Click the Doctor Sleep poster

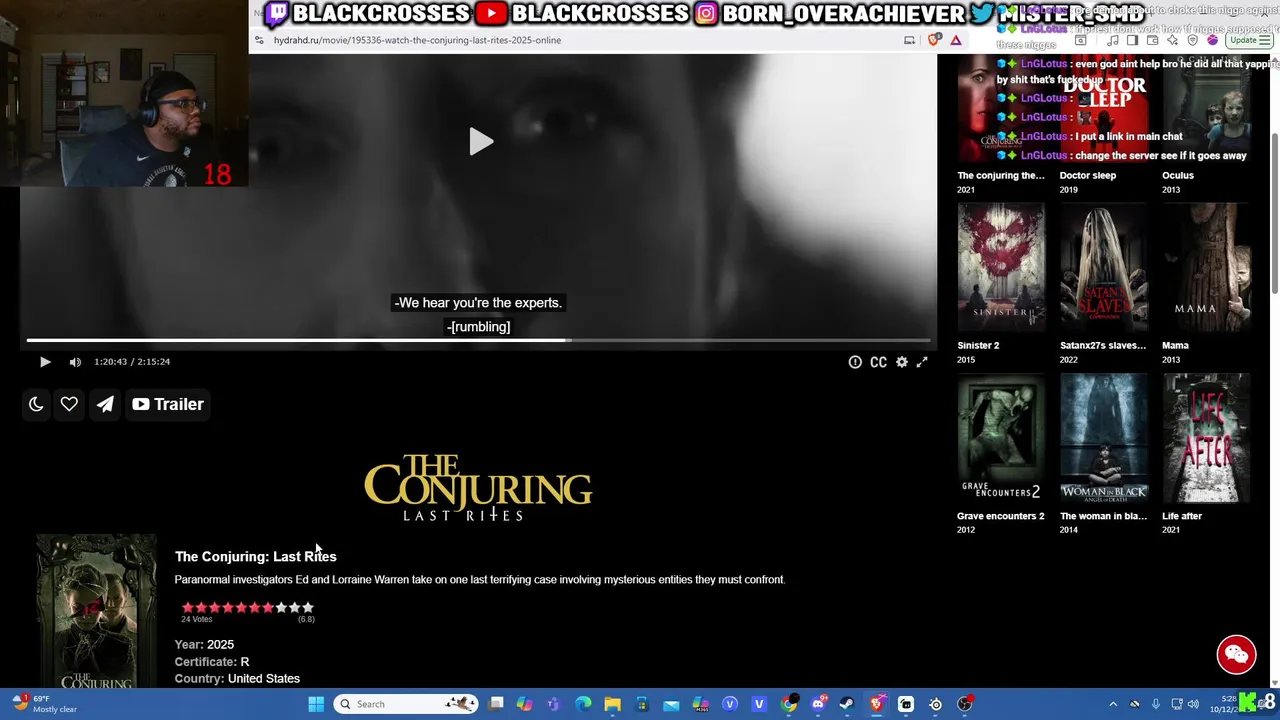(1104, 110)
